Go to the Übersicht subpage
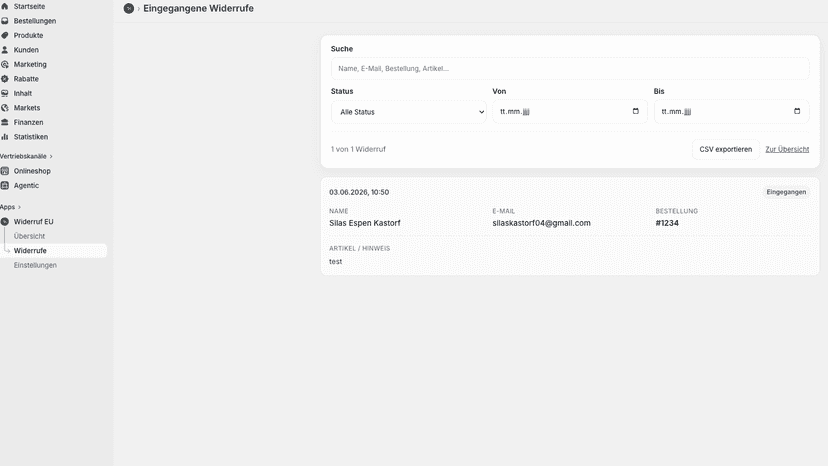 [29, 236]
